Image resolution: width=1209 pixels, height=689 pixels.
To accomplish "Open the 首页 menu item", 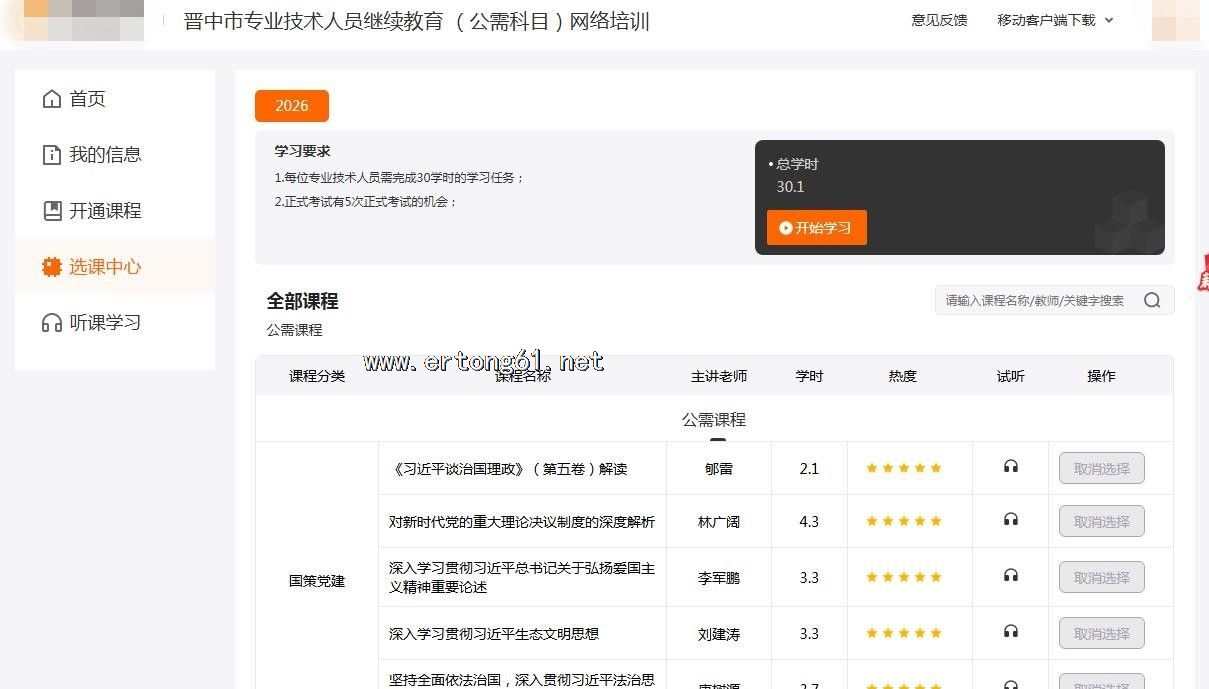I will [x=115, y=99].
